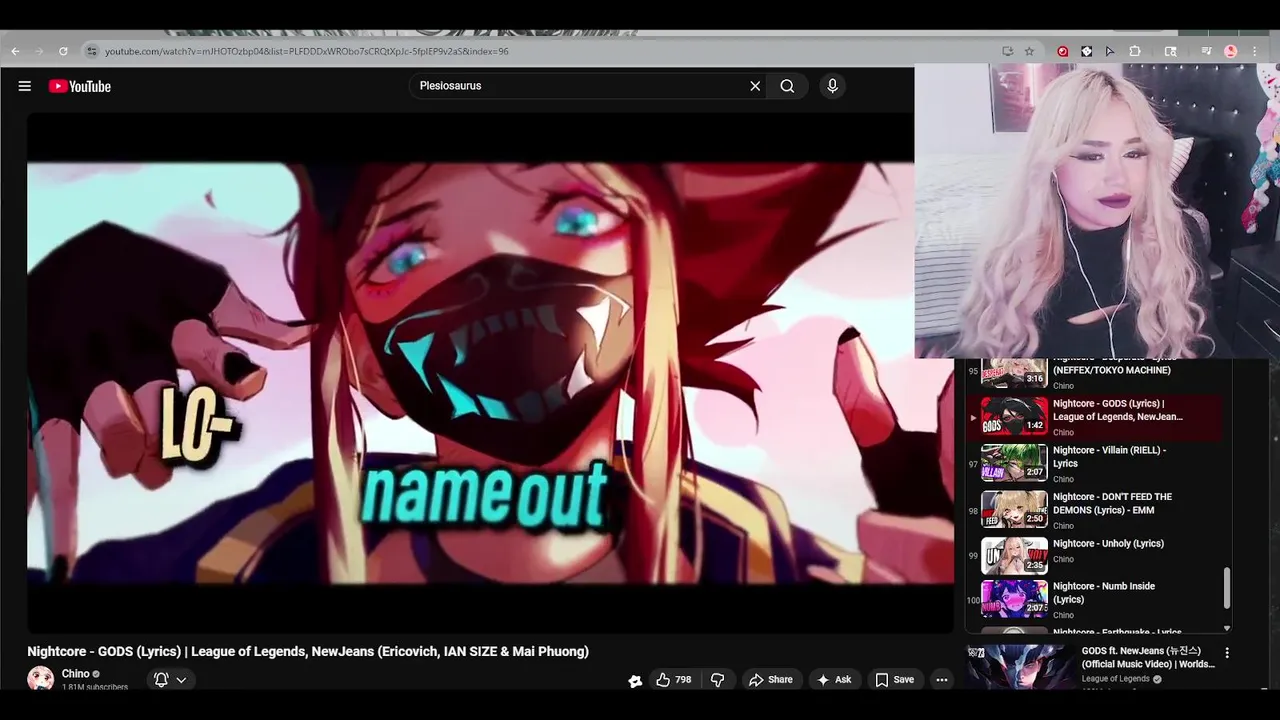Open the Chino channel name link
Viewport: 1280px width, 720px height.
75,674
